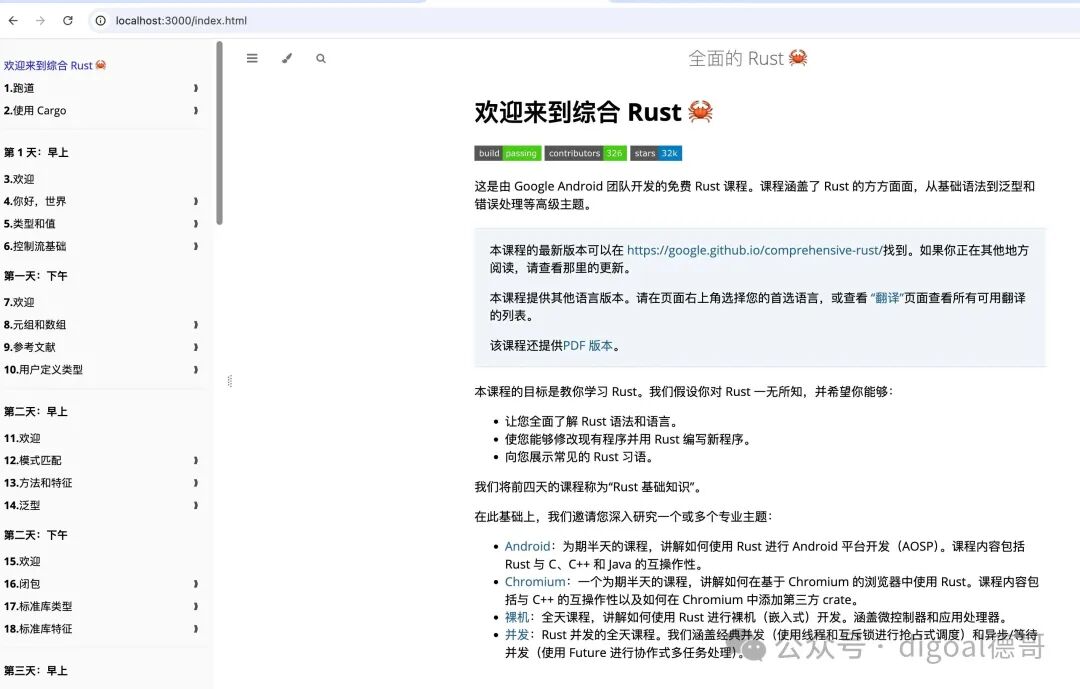Select 16.闭包 in the sidebar
Viewport: 1080px width, 689px height.
[x=22, y=584]
